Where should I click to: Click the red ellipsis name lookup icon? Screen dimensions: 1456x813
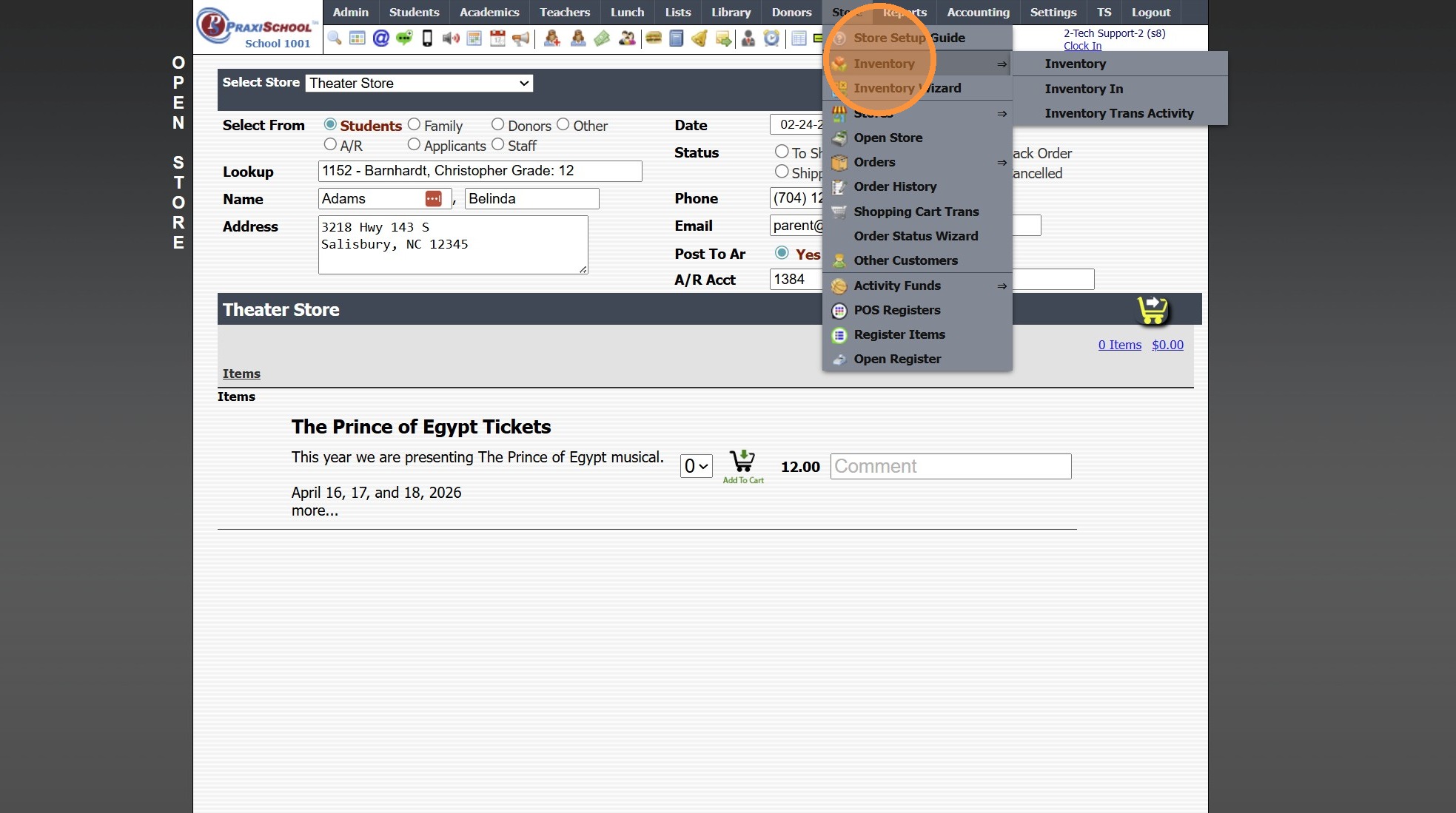434,199
